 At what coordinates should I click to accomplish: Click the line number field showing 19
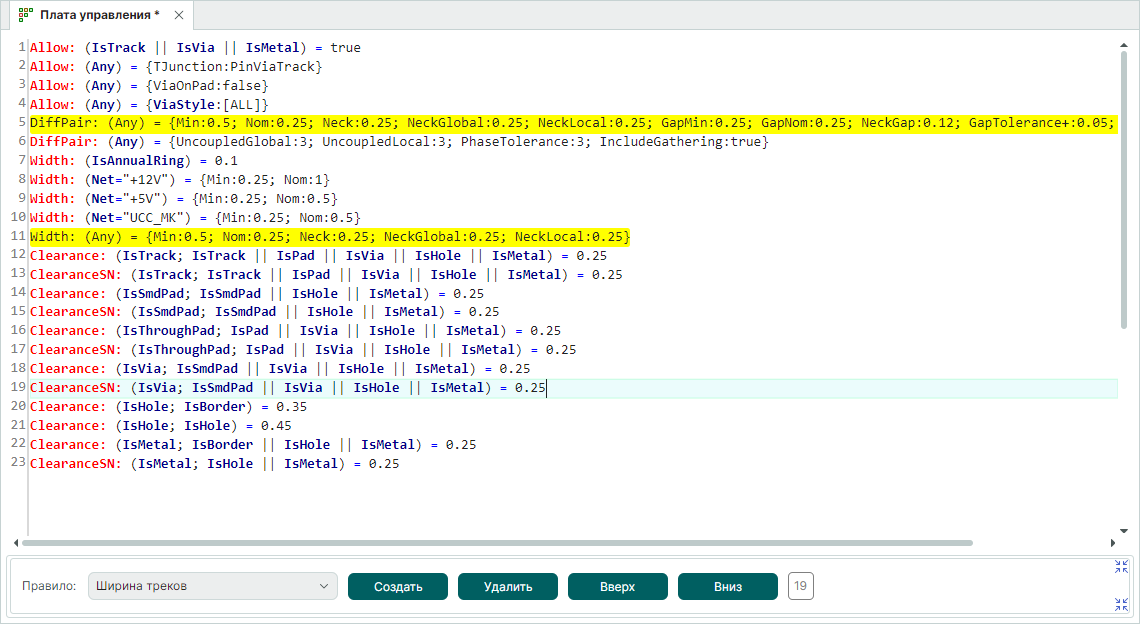[x=801, y=586]
